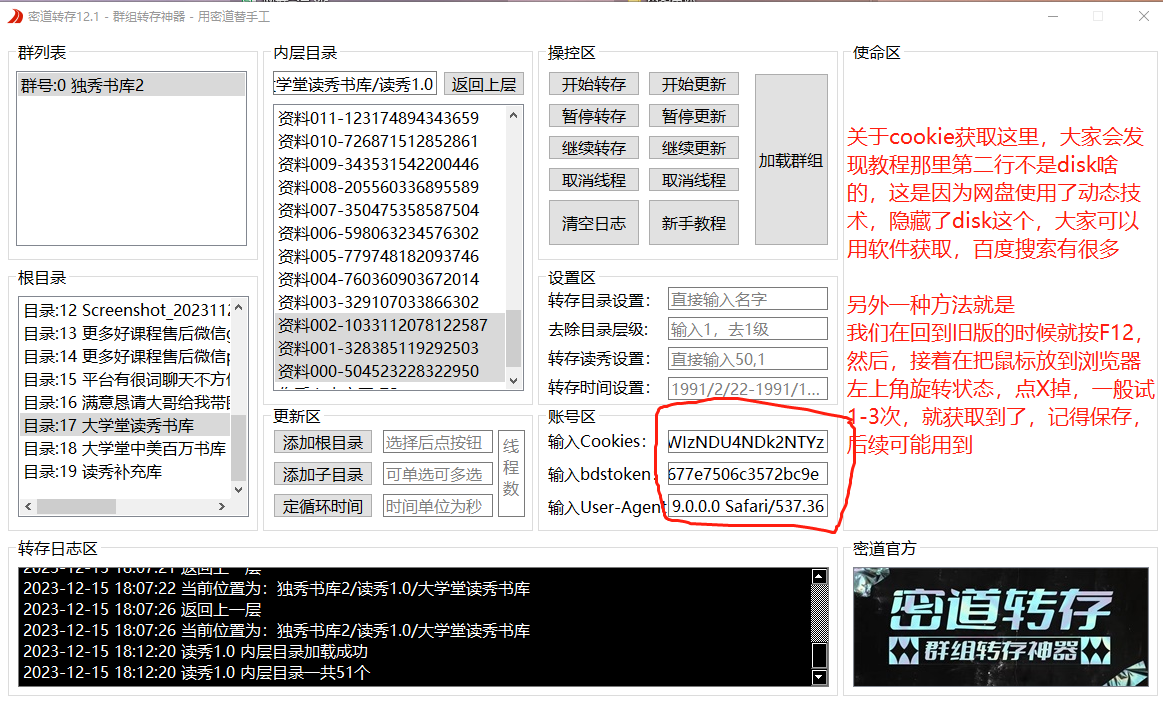Click the 密道转存 official banner image
The width and height of the screenshot is (1163, 703).
1001,627
